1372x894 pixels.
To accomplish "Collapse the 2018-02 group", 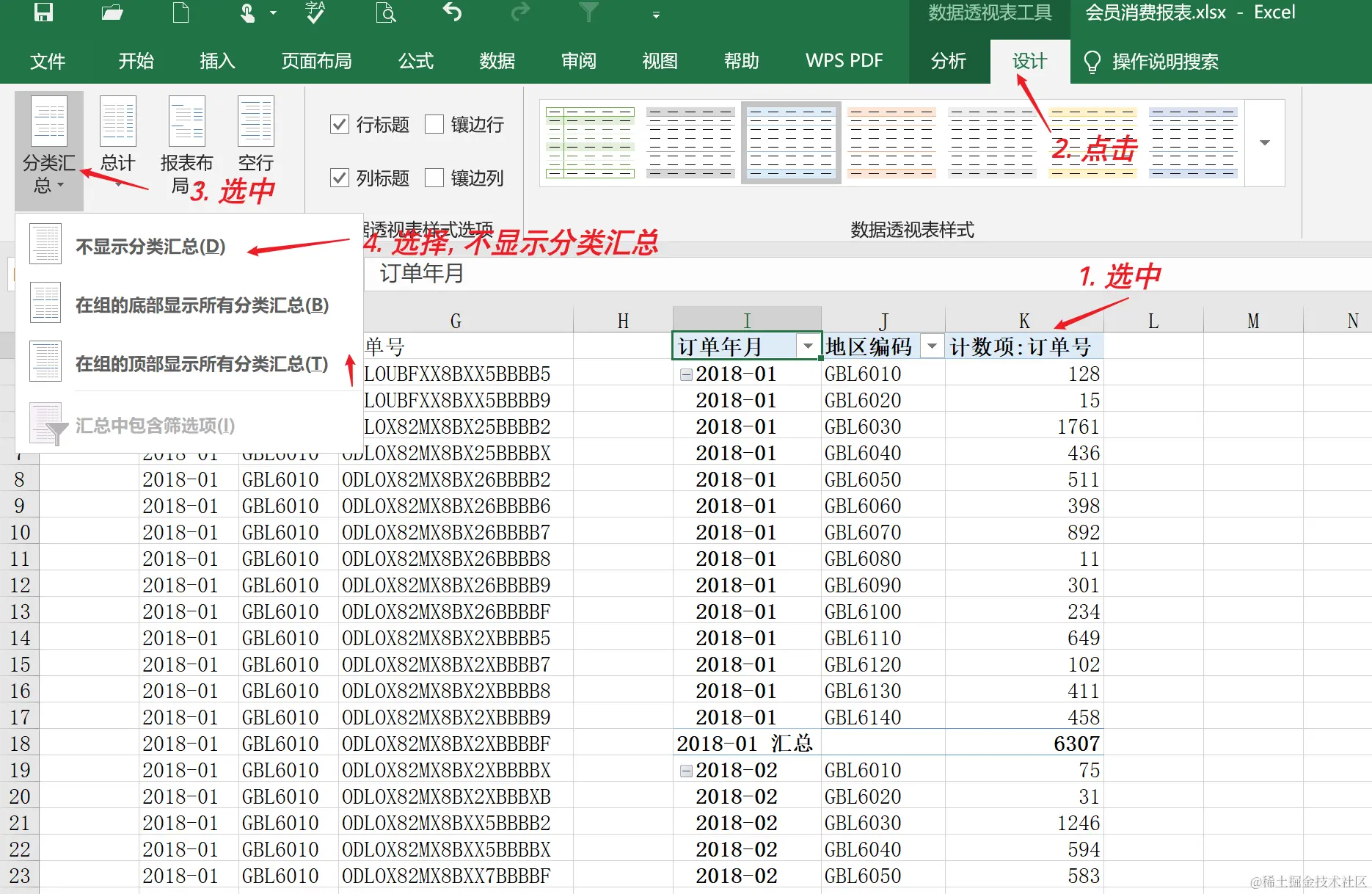I will pos(686,771).
